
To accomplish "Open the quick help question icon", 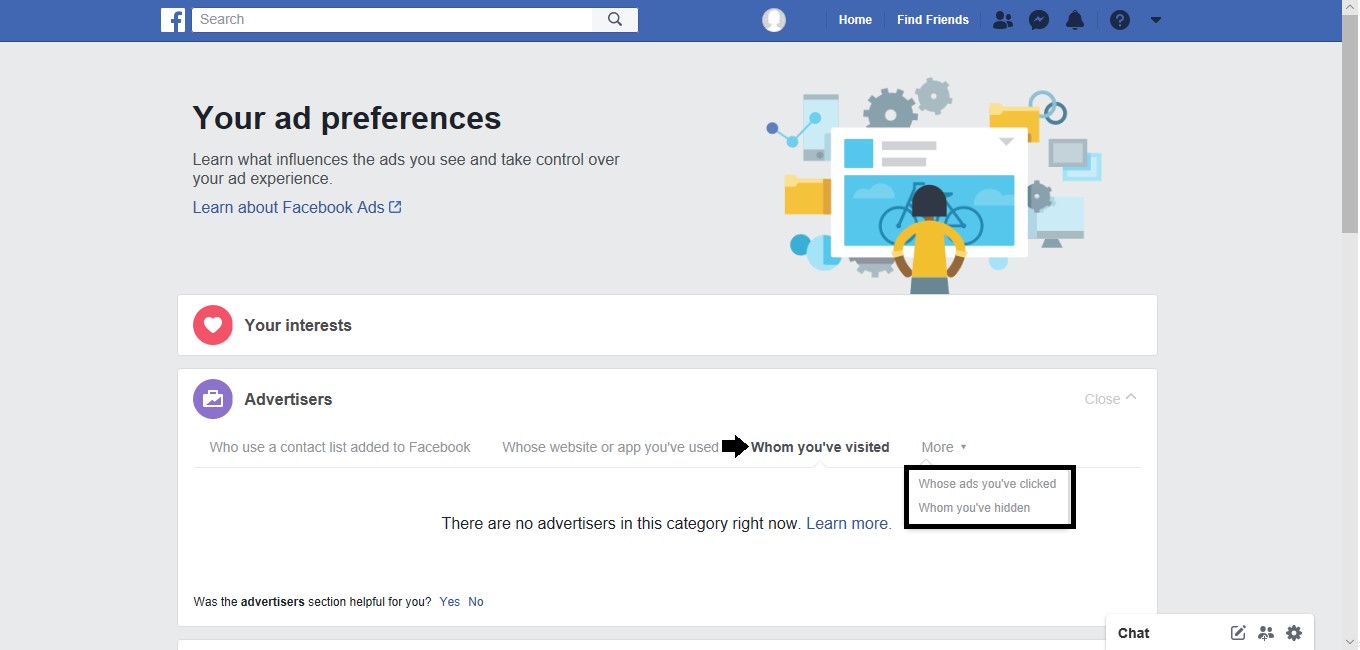I will click(1120, 20).
